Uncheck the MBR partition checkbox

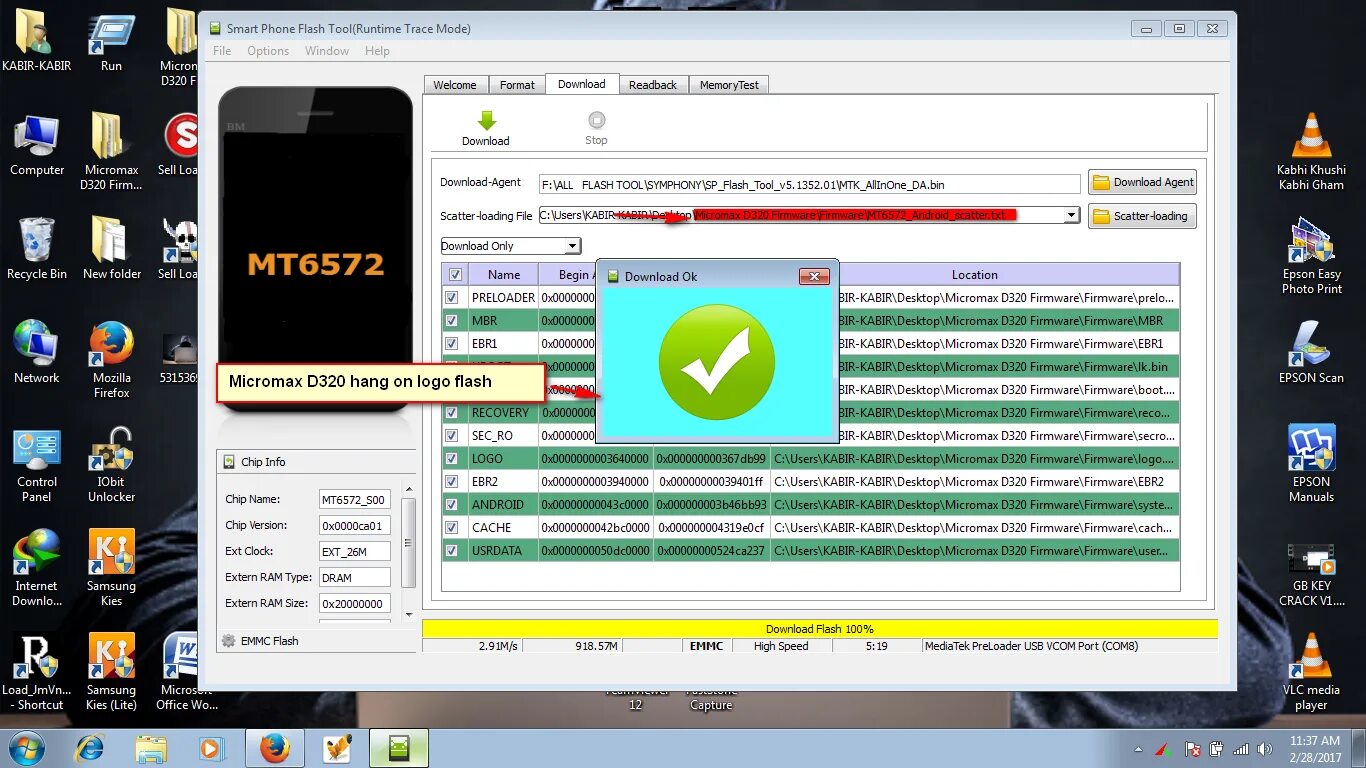tap(452, 320)
